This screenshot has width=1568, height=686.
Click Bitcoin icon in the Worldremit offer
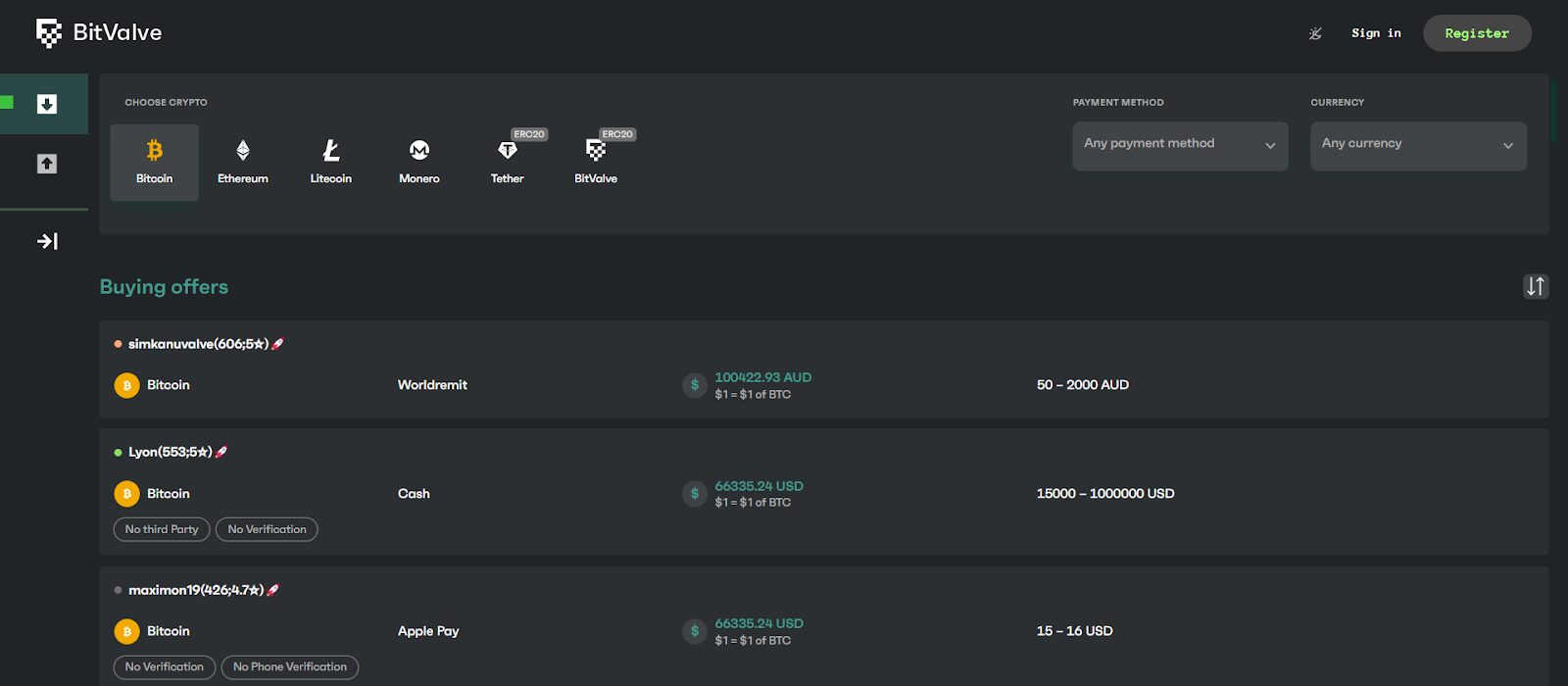[x=127, y=385]
